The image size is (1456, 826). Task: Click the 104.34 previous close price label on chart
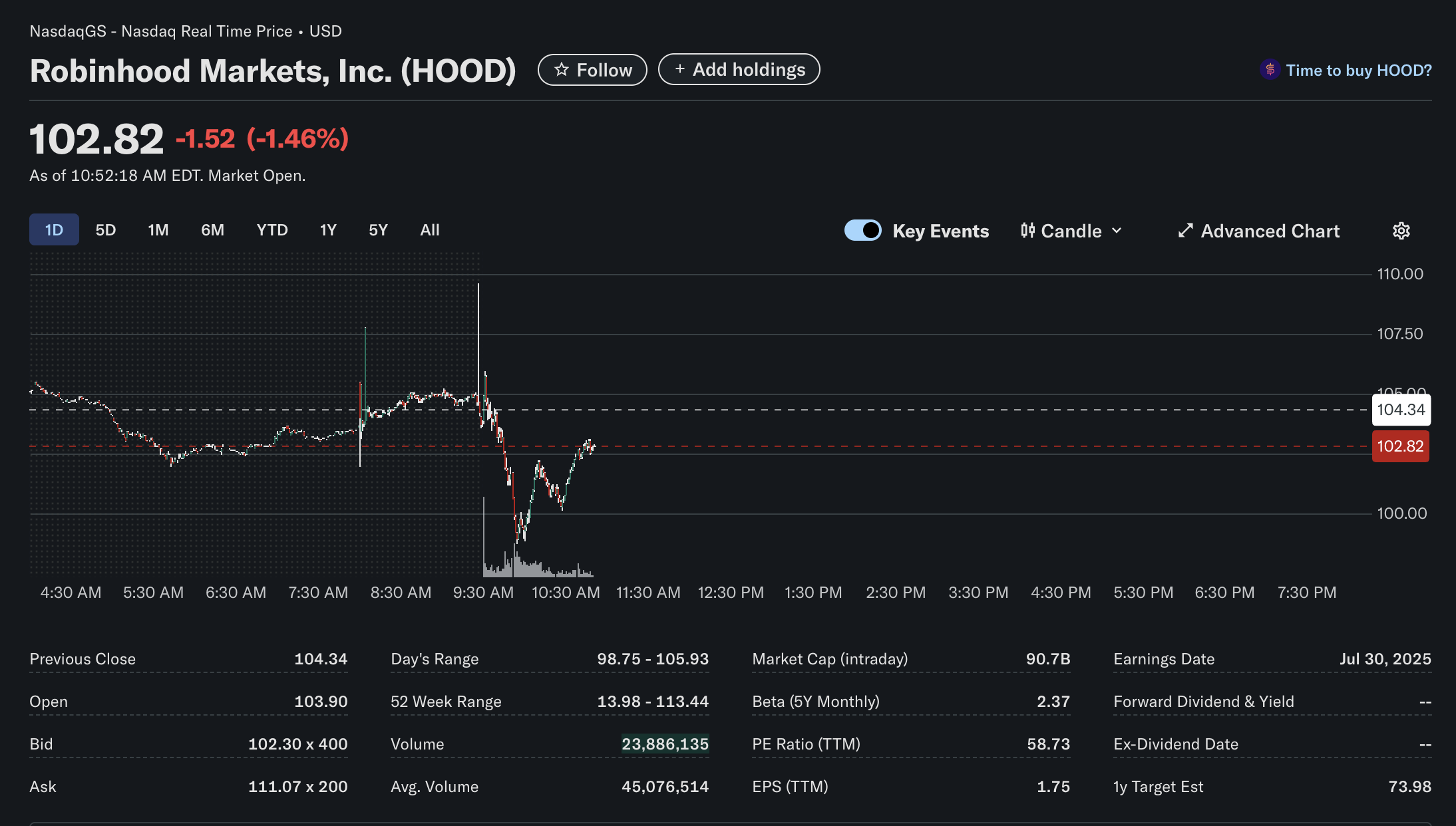point(1401,410)
